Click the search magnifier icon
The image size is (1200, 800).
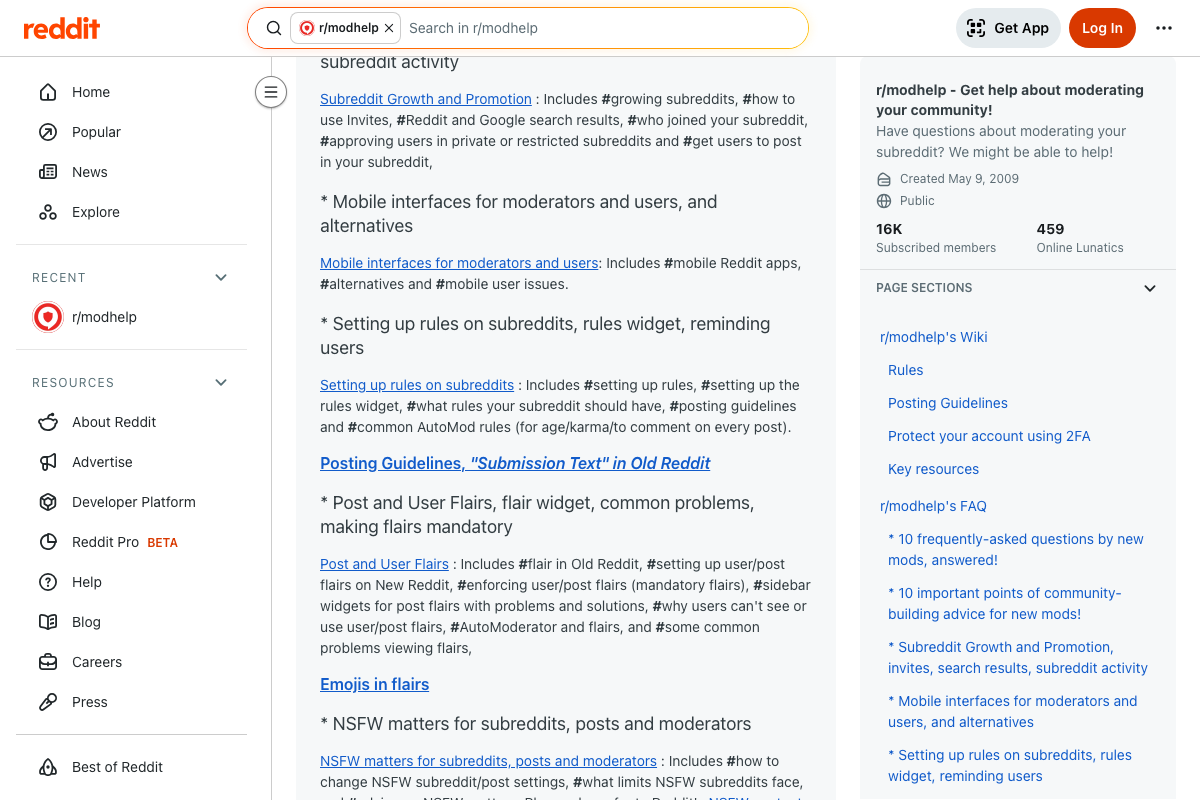pyautogui.click(x=274, y=28)
